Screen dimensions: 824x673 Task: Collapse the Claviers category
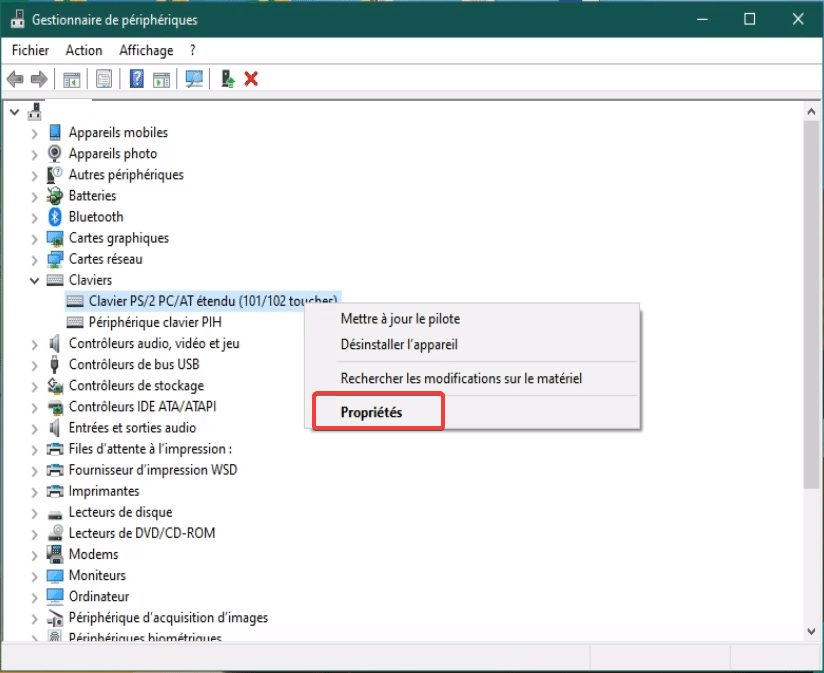click(34, 281)
